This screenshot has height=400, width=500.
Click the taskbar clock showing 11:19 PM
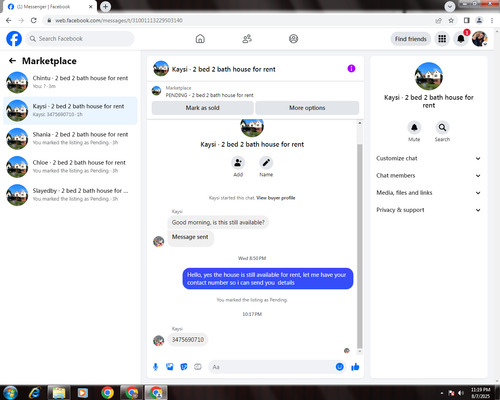pos(481,393)
